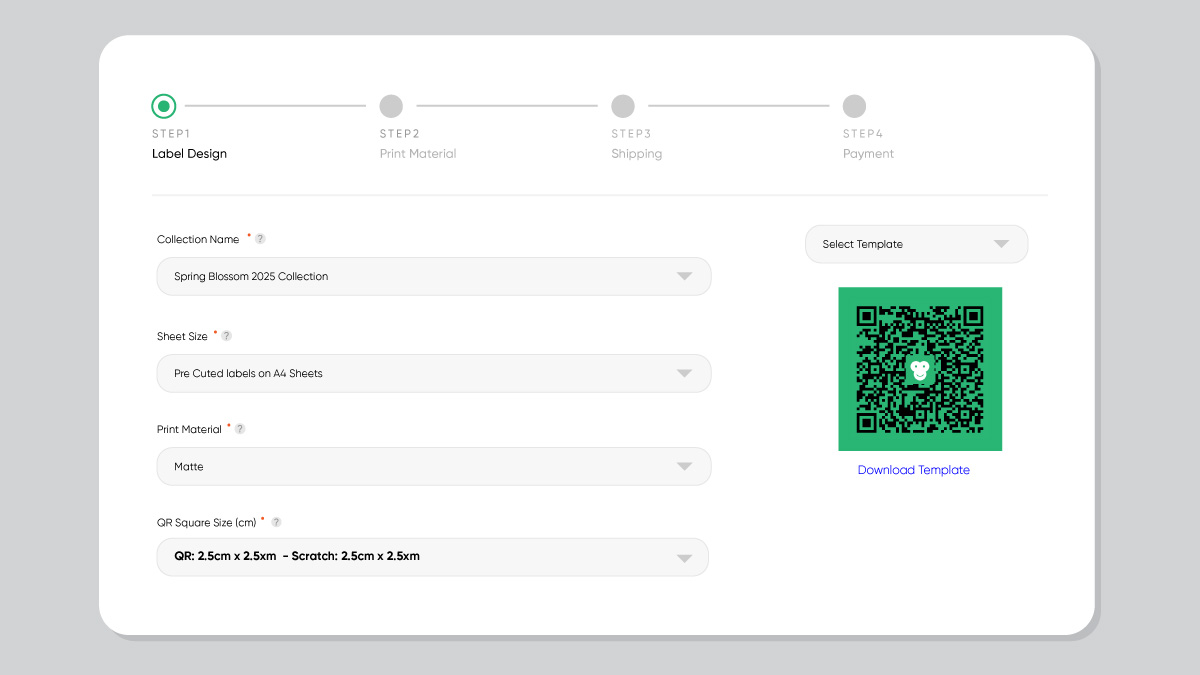The width and height of the screenshot is (1200, 675).
Task: Click the Download Template link
Action: click(x=913, y=470)
